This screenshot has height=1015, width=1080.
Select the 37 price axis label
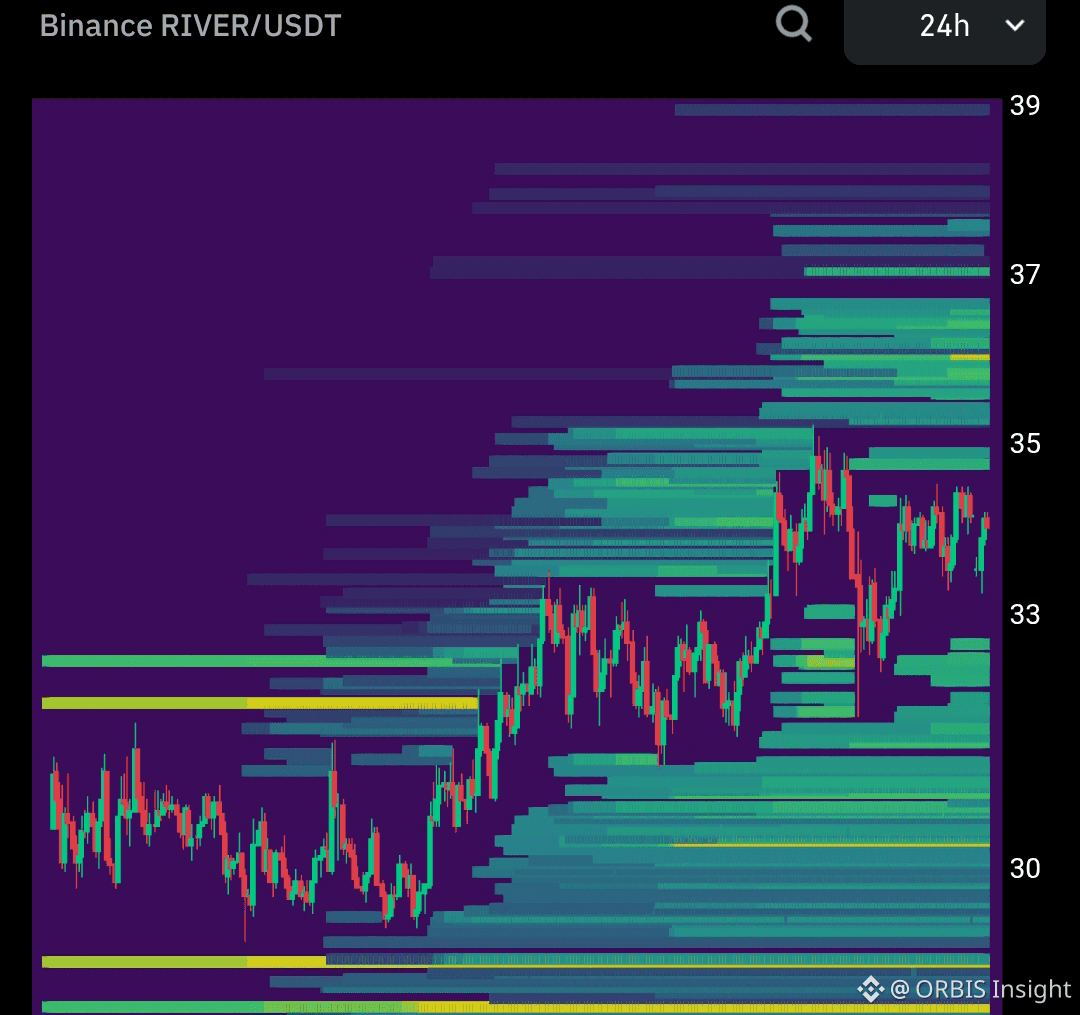click(x=1025, y=272)
